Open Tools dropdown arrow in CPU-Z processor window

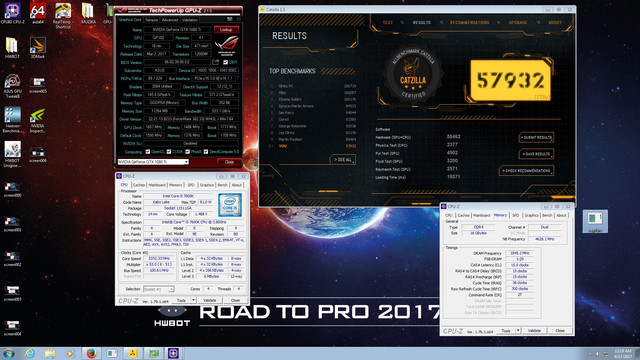point(193,300)
